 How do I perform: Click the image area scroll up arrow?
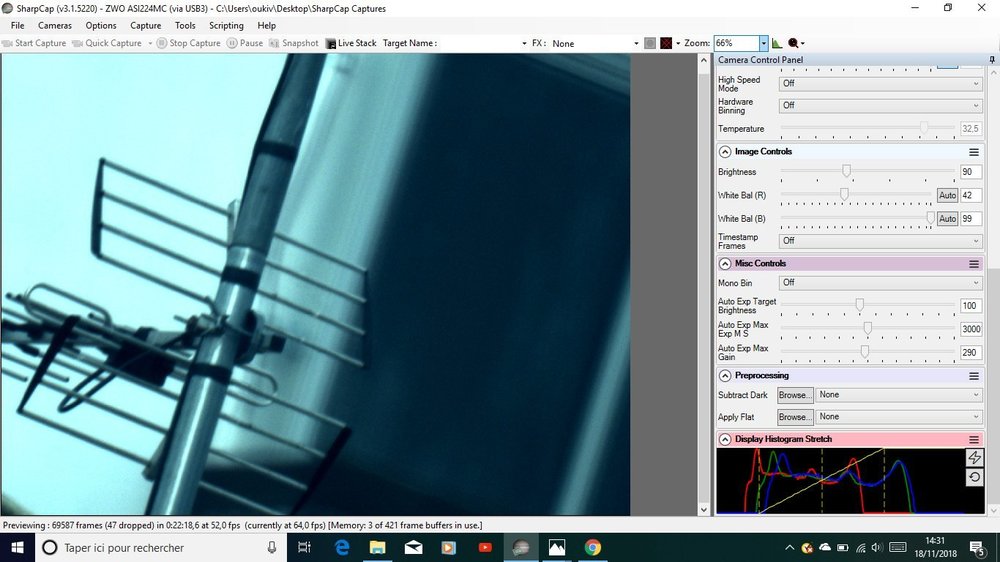[704, 61]
